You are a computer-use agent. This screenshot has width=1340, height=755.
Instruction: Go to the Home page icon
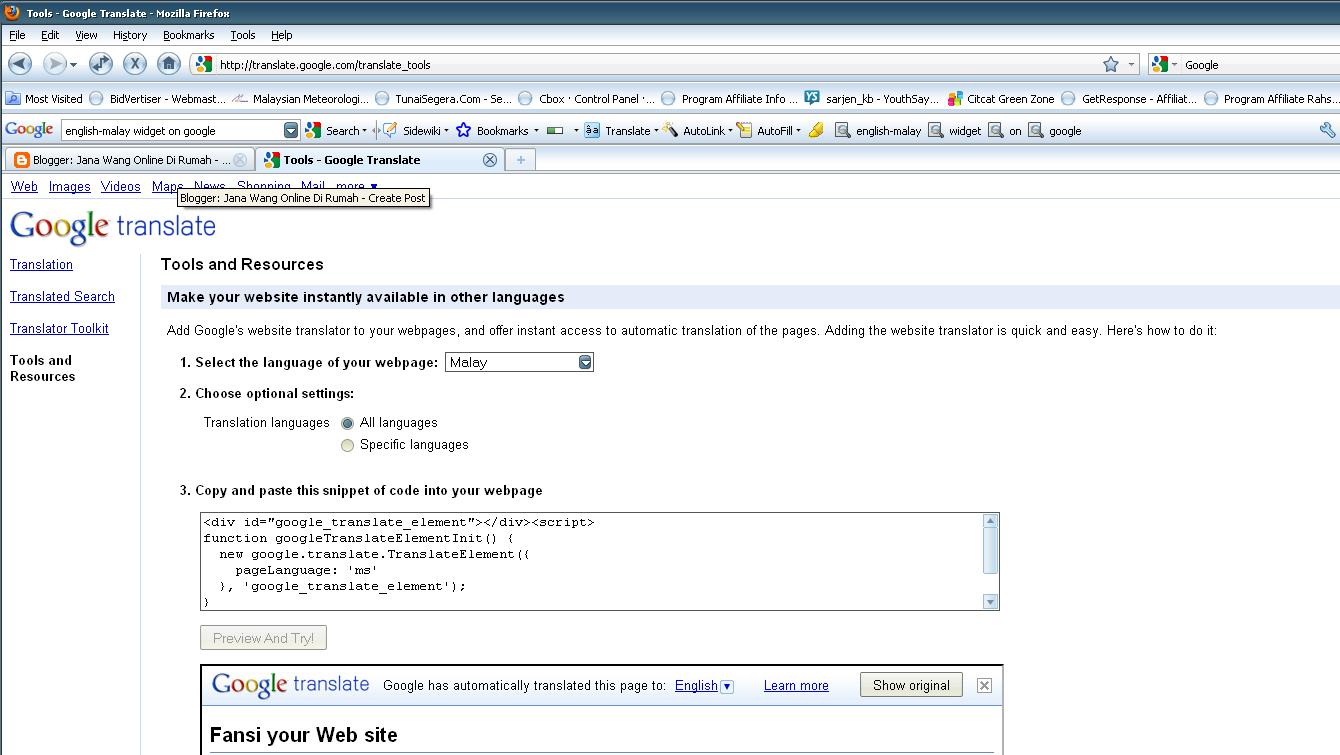pyautogui.click(x=169, y=64)
